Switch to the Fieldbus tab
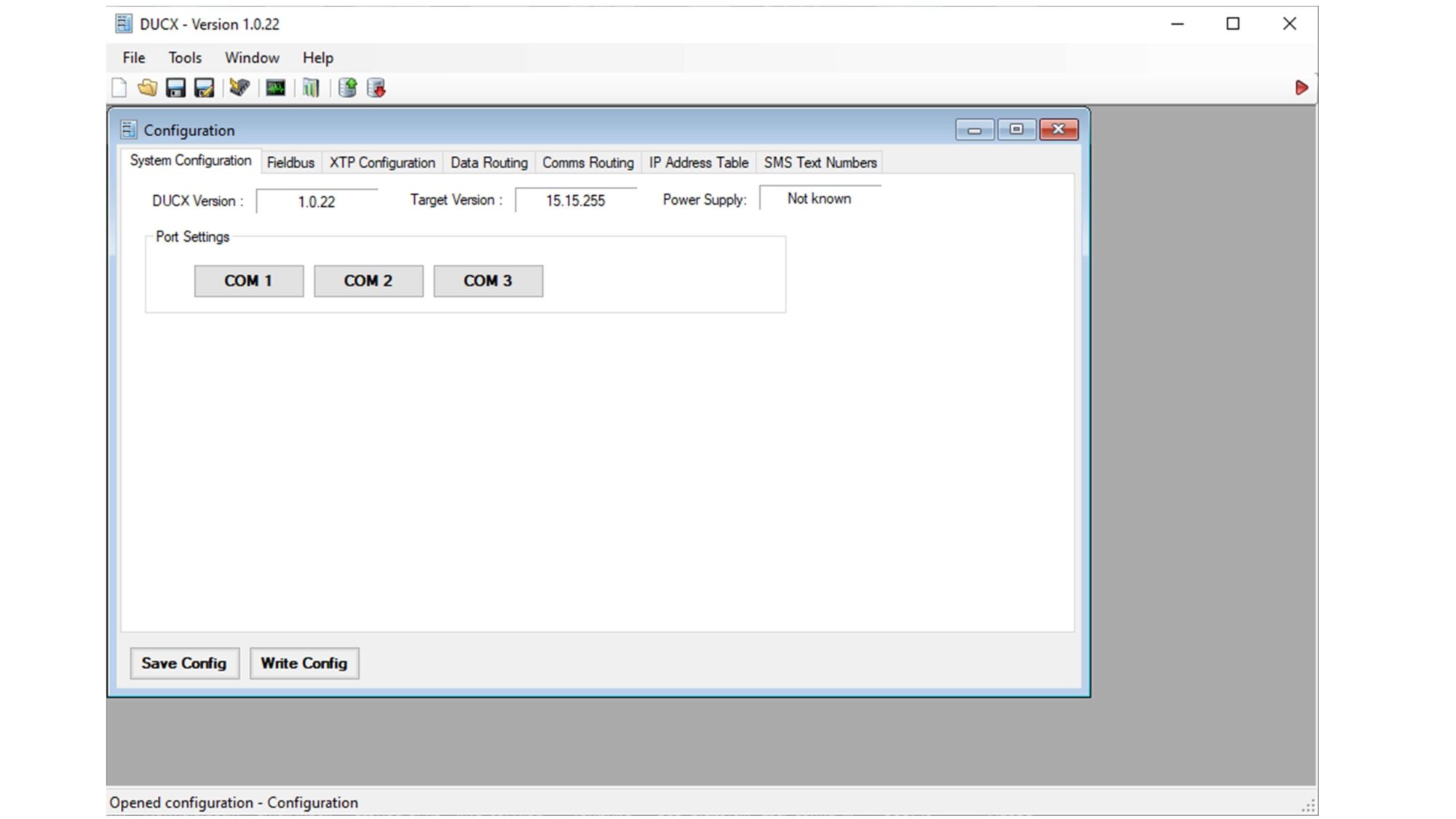 click(x=290, y=162)
